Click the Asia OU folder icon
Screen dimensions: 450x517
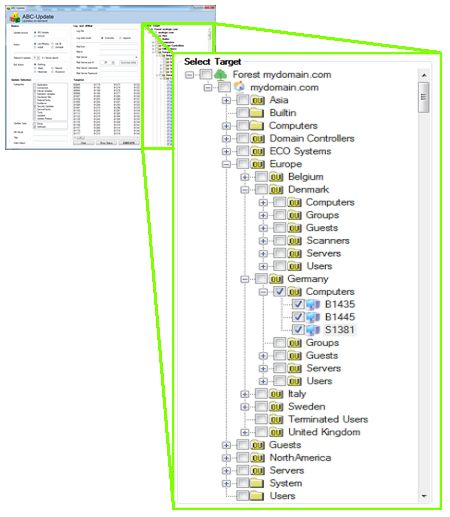(x=257, y=100)
